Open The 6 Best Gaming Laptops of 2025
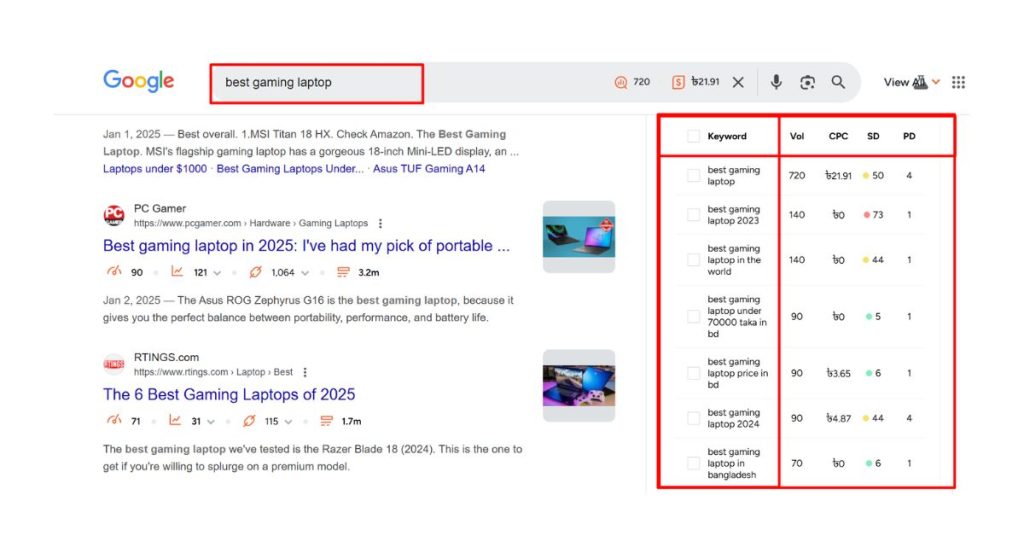Viewport: 1024px width, 536px height. point(229,395)
